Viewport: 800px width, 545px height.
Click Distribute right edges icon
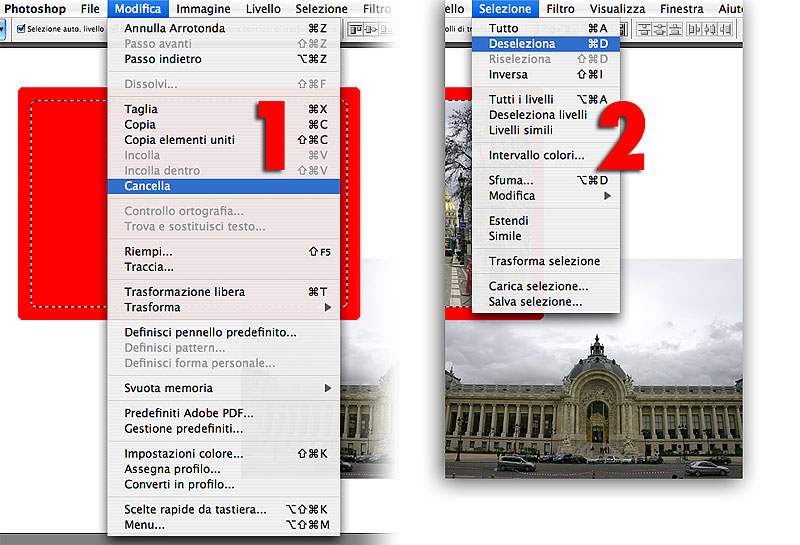tap(725, 30)
